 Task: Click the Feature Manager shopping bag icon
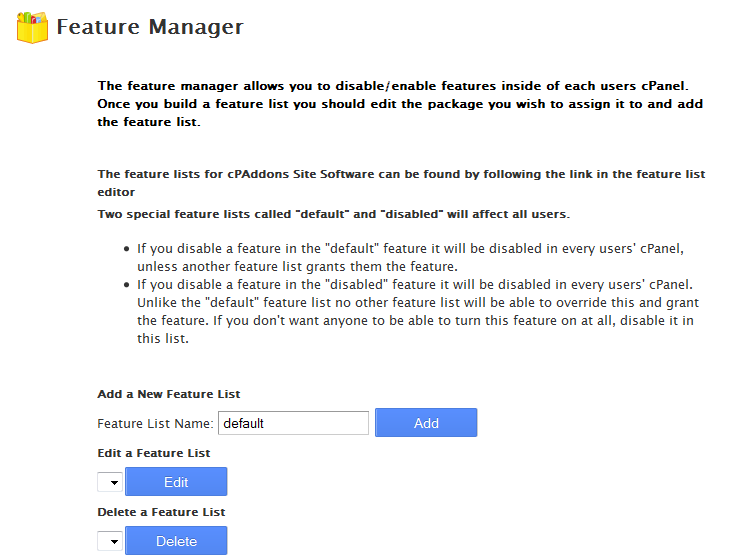32,27
